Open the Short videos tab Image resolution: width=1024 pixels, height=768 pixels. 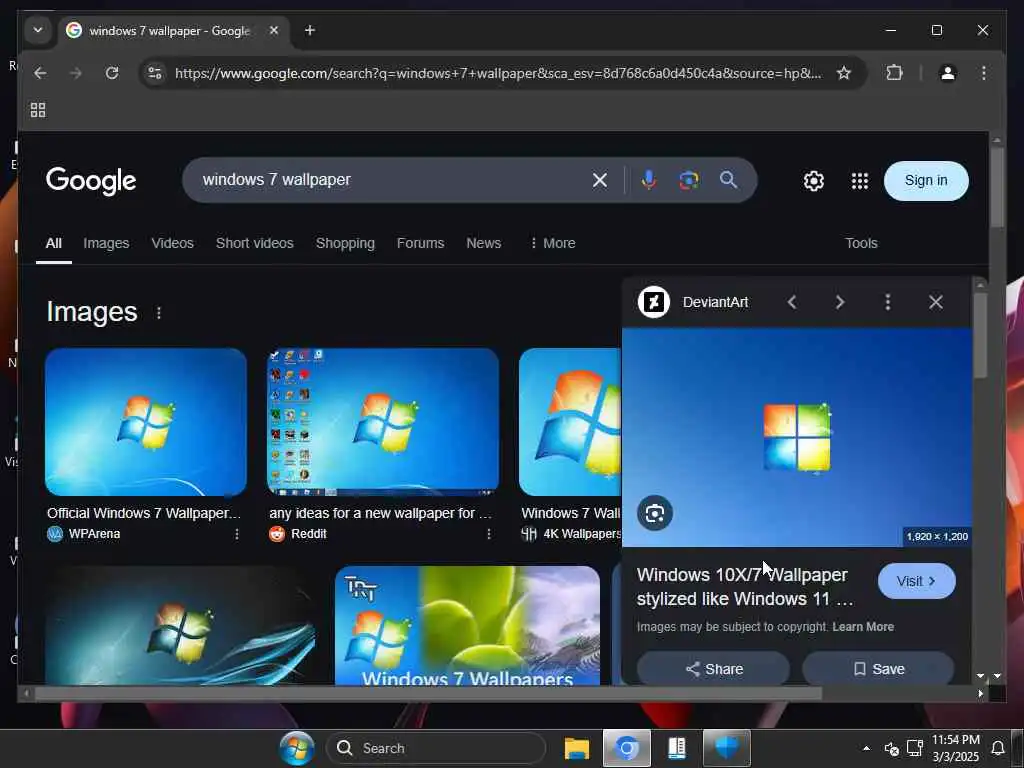click(x=255, y=243)
